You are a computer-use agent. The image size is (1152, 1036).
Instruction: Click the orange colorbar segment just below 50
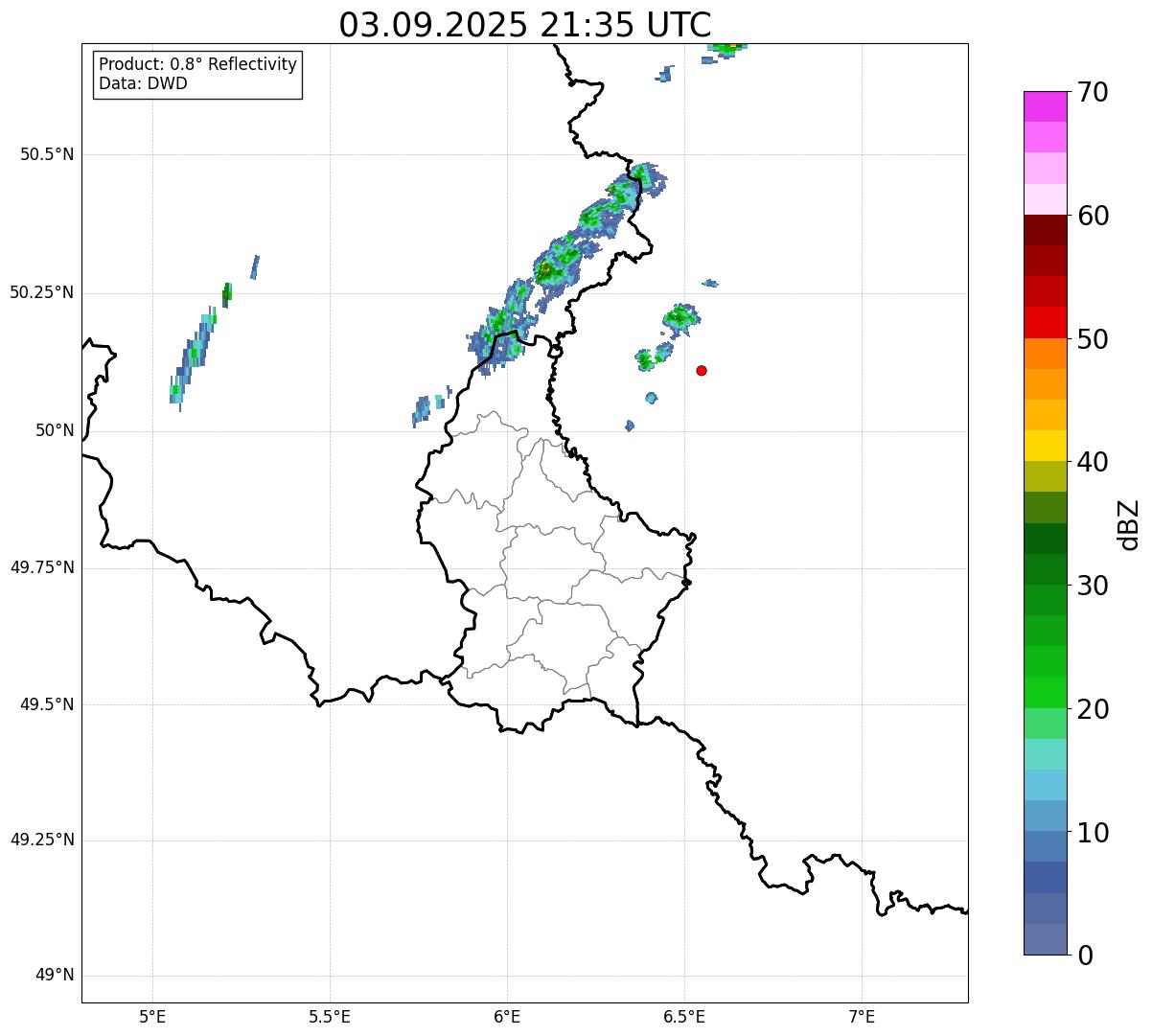point(1046,354)
